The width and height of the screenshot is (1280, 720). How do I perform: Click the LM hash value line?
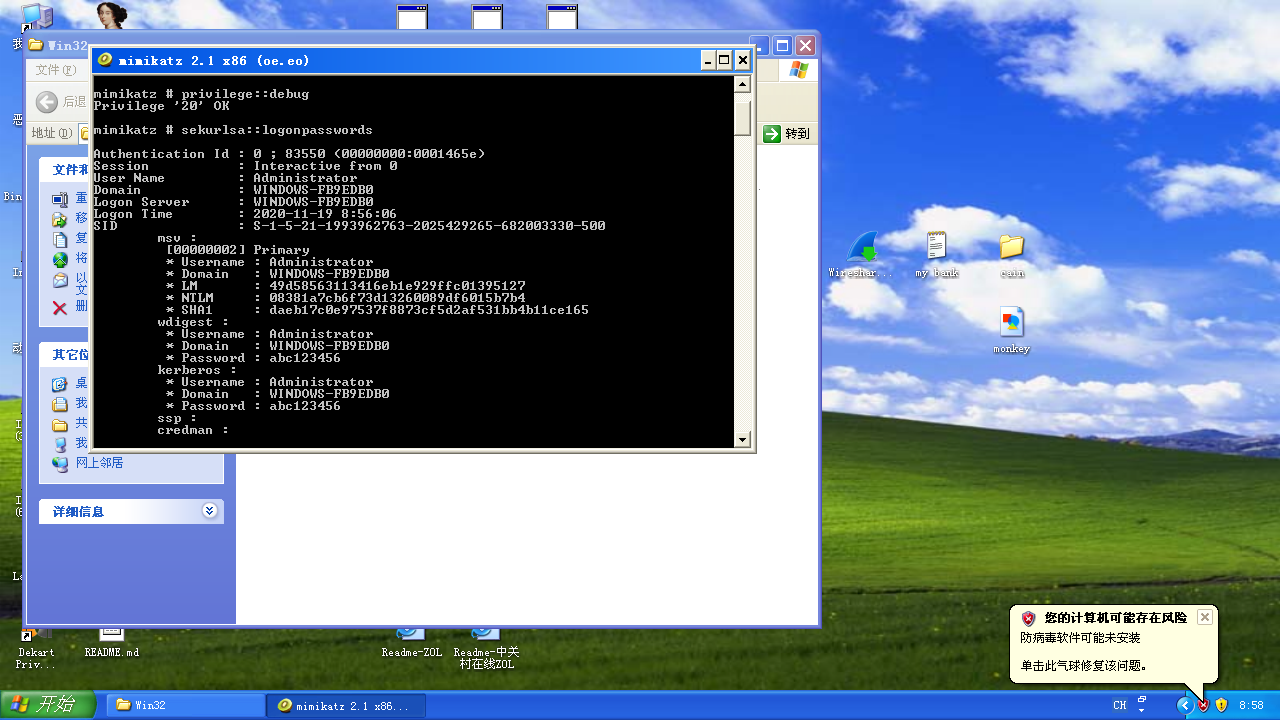click(x=345, y=286)
